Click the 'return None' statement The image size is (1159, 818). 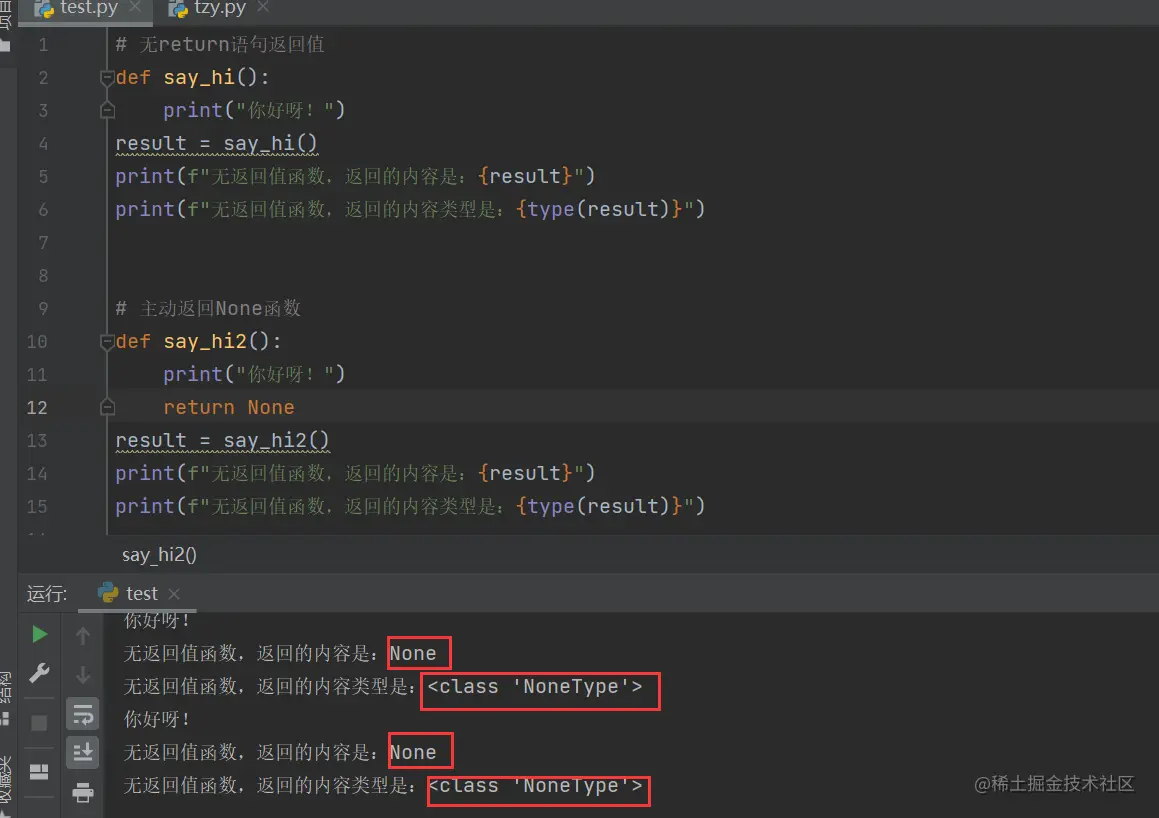click(x=228, y=407)
